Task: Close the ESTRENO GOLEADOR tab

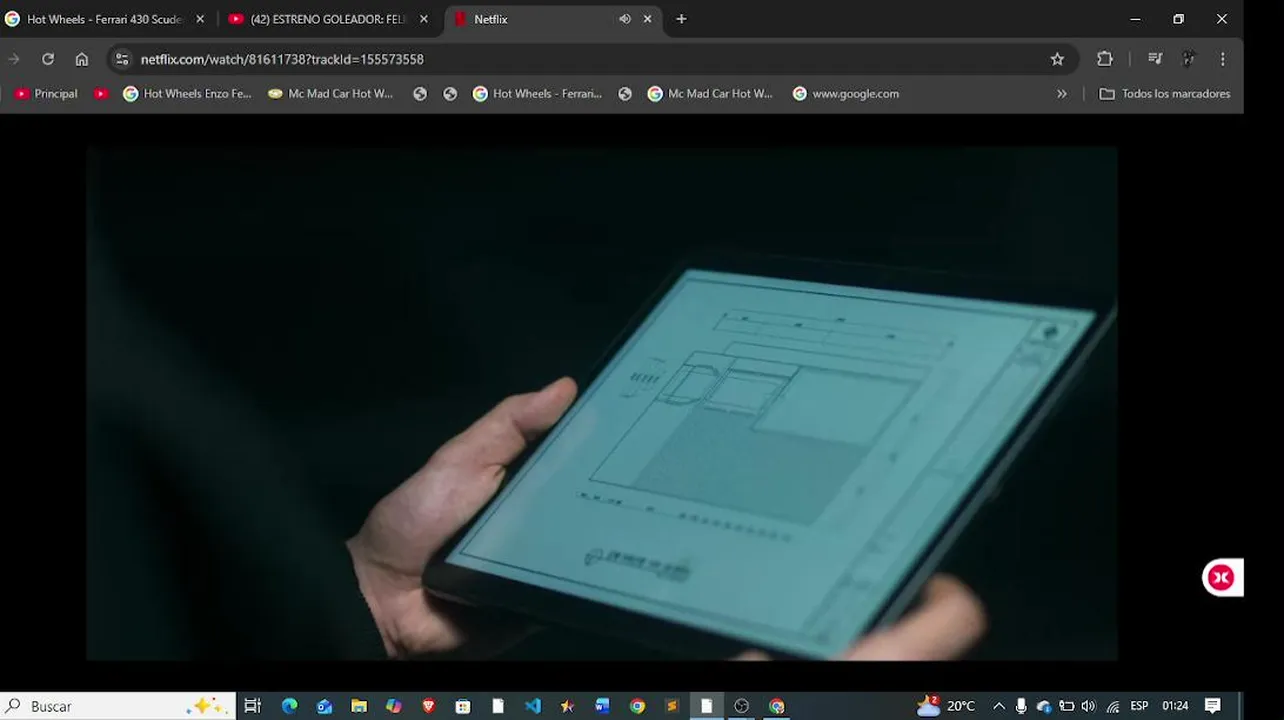Action: pos(424,19)
